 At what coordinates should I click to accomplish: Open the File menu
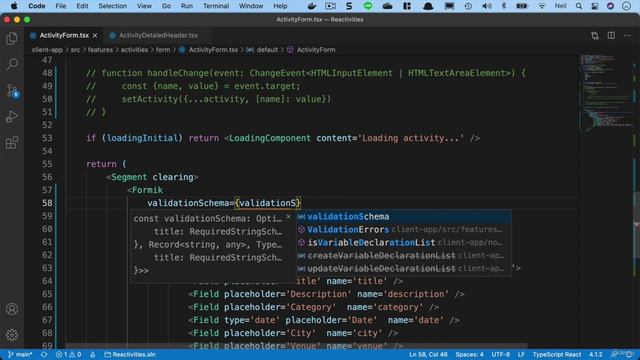(x=61, y=6)
